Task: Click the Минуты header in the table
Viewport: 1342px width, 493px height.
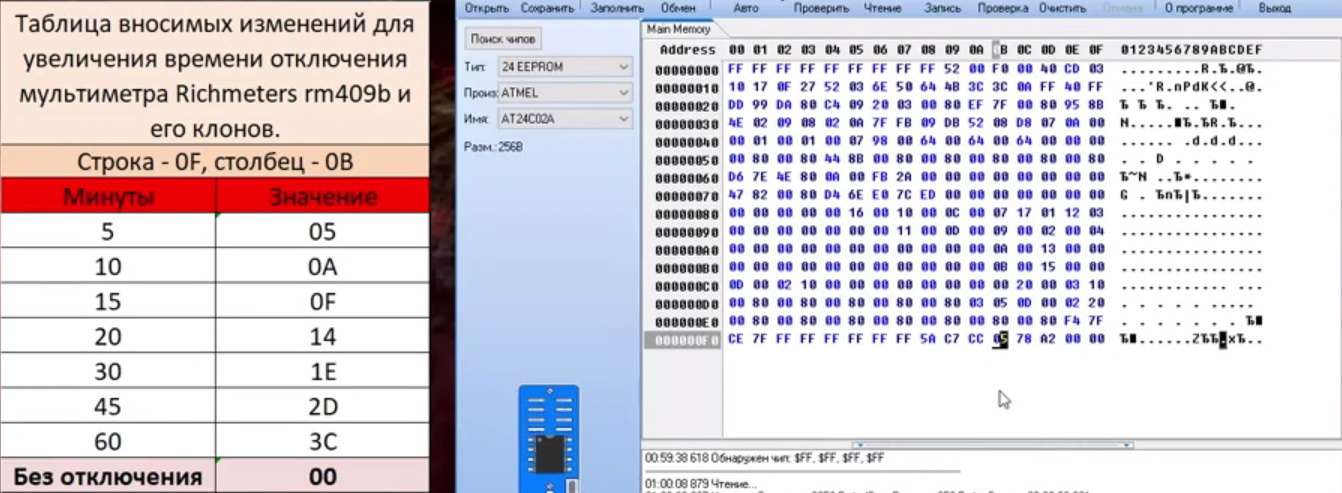Action: point(108,197)
